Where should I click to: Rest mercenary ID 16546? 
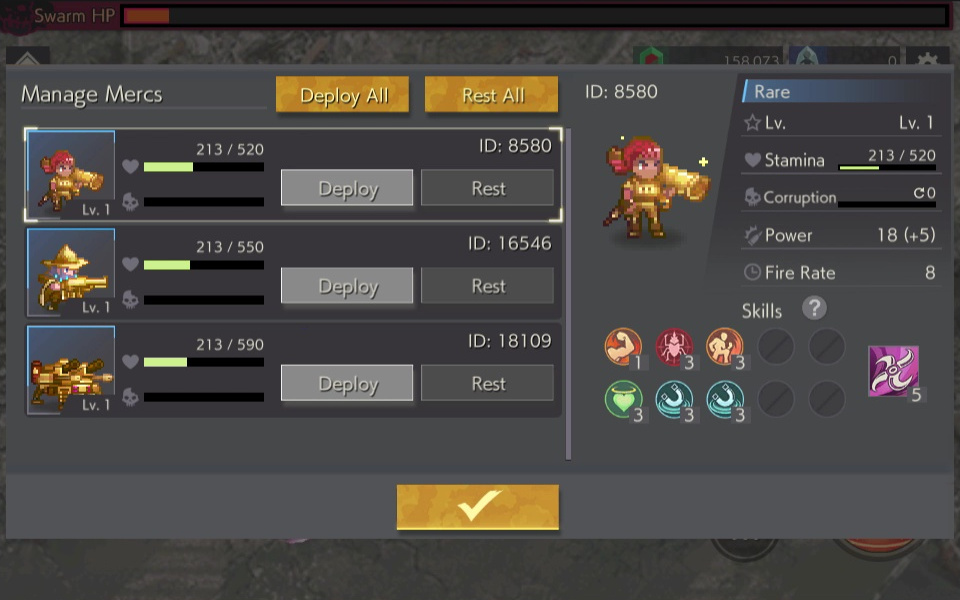487,285
